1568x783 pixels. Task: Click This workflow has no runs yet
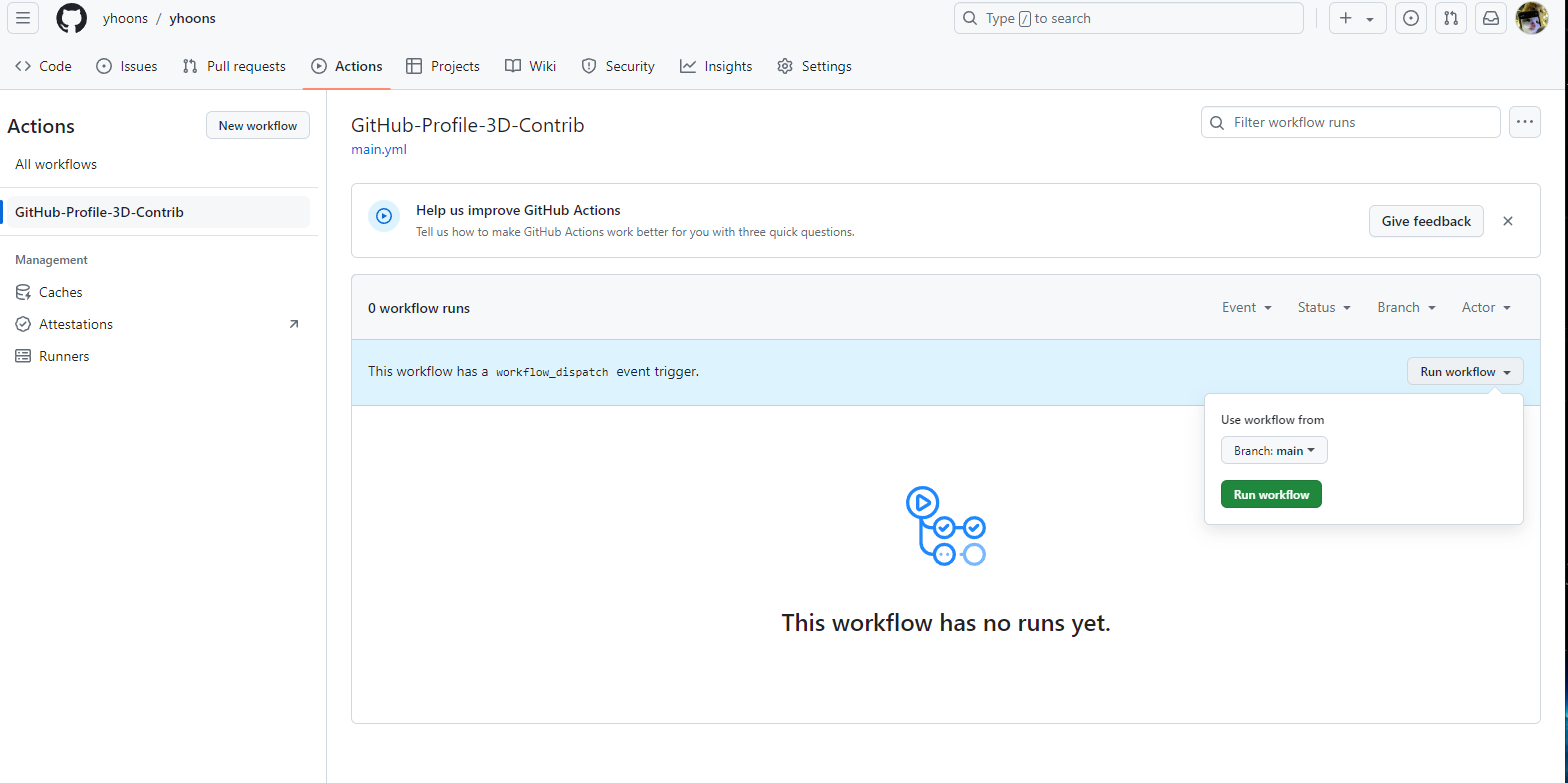tap(946, 623)
